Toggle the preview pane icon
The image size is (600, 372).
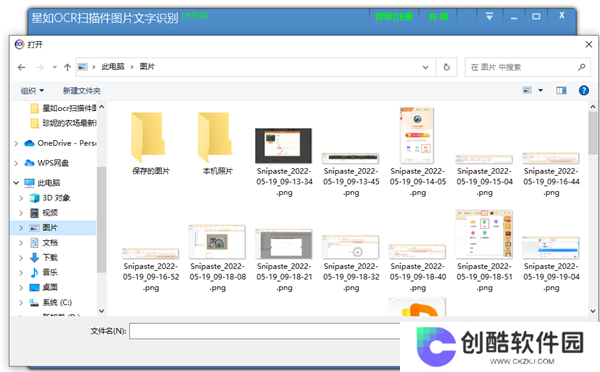pyautogui.click(x=561, y=90)
